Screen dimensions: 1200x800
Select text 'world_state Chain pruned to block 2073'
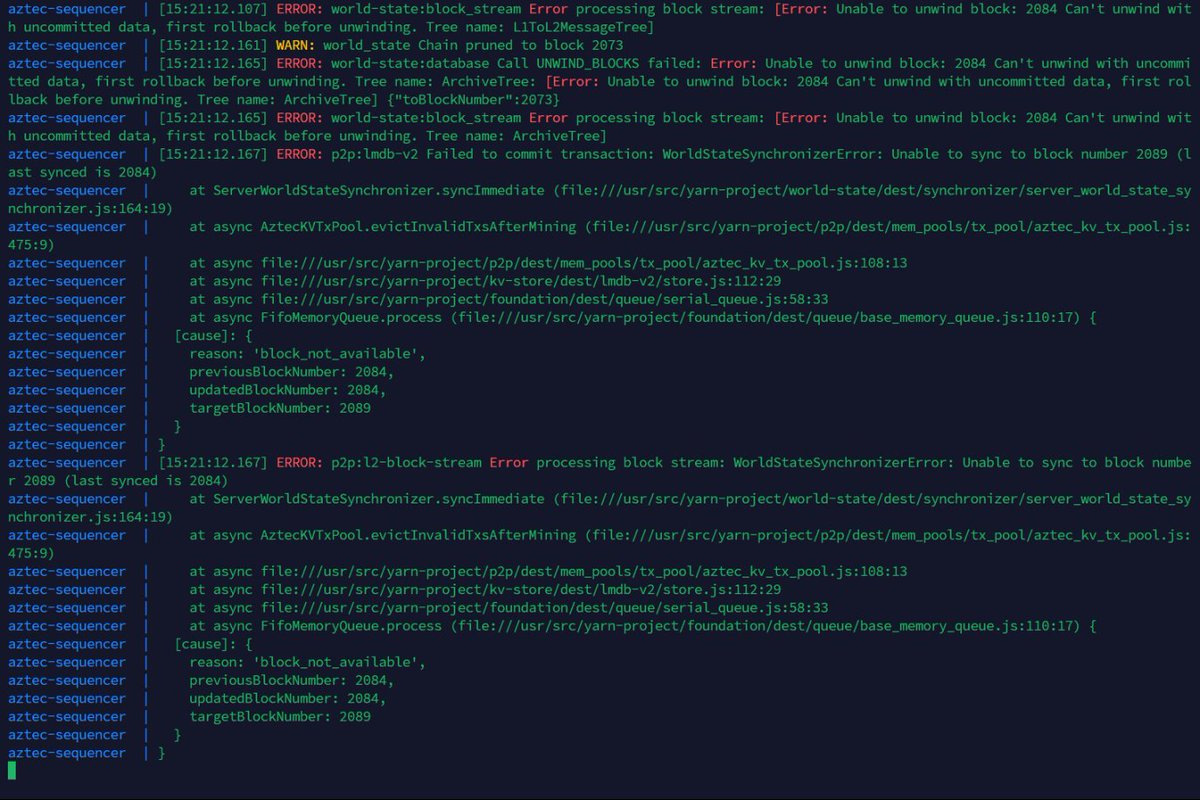(x=473, y=45)
